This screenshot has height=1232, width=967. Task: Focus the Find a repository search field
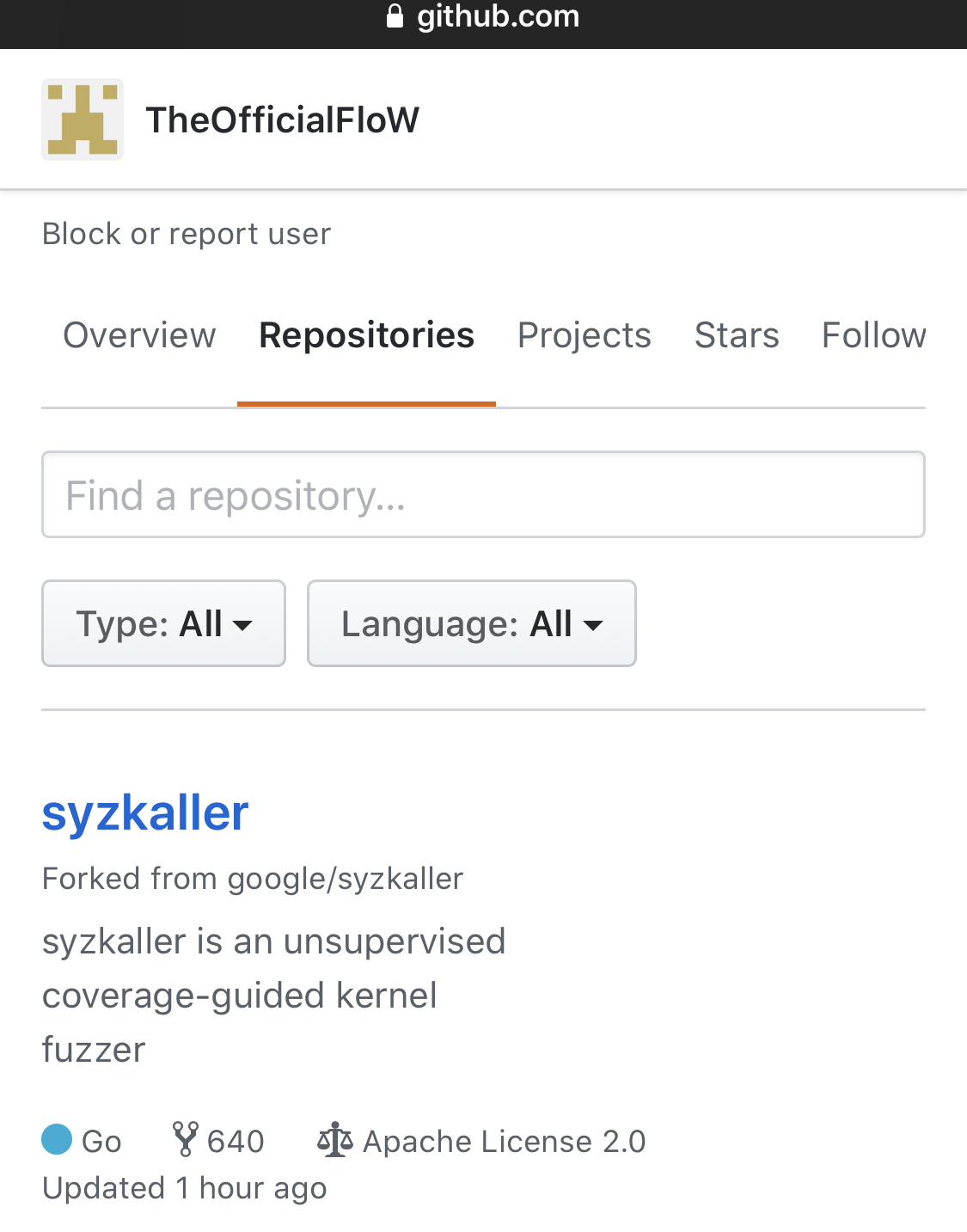coord(483,494)
